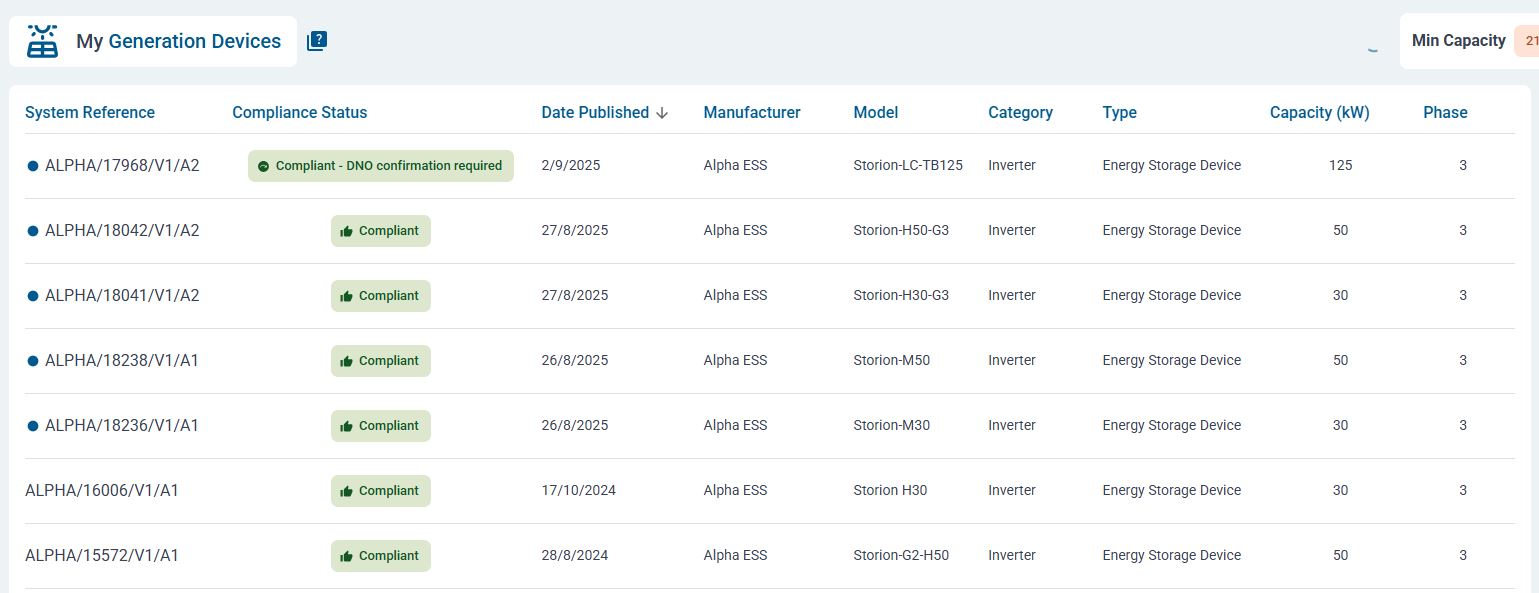Click date 26/8/2025 in Storion-M30 row
This screenshot has height=593, width=1539.
click(x=575, y=426)
